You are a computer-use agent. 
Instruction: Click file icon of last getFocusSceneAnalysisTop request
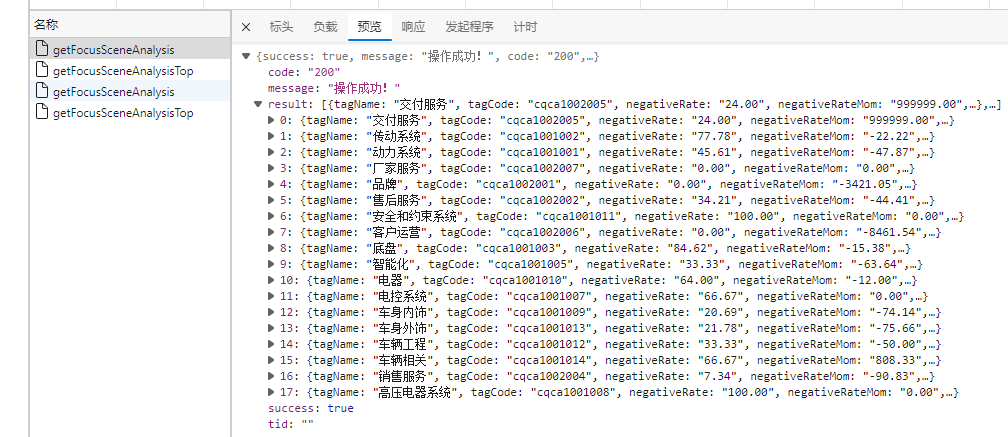coord(41,112)
